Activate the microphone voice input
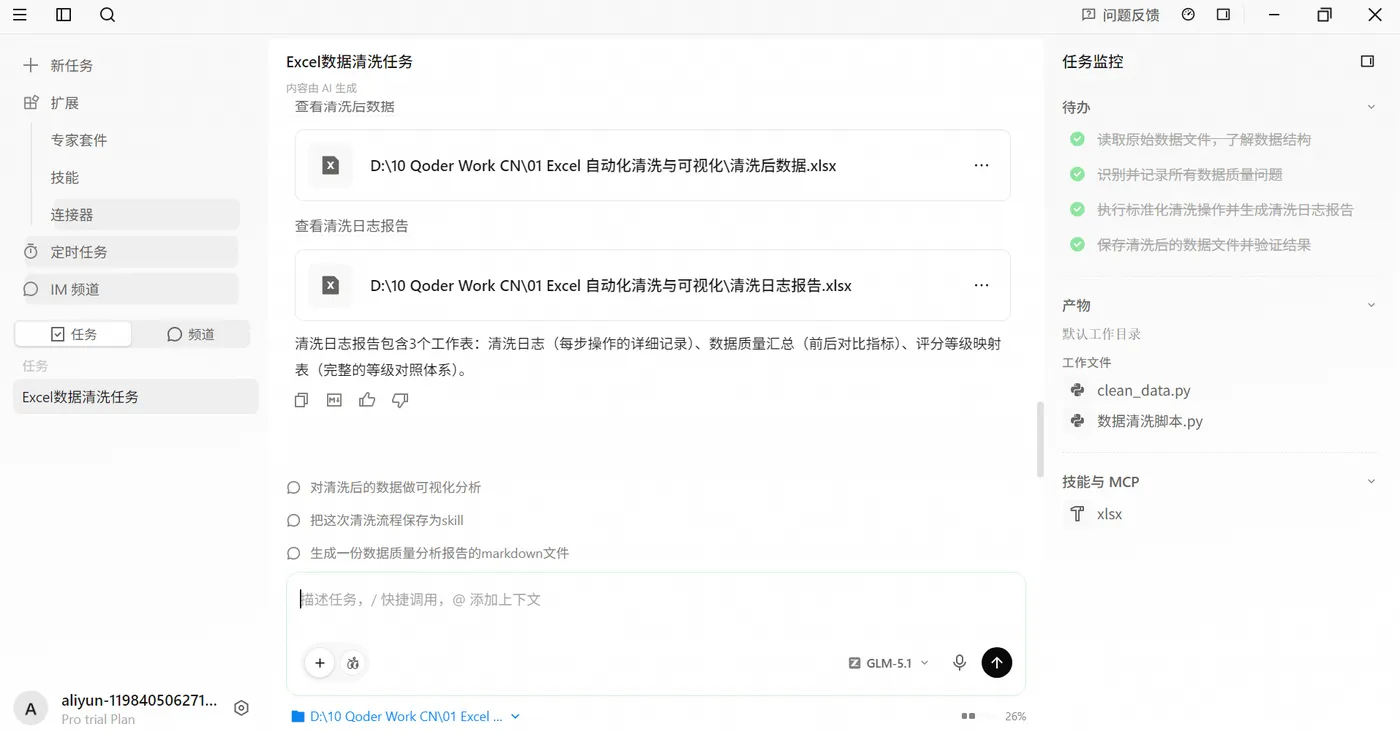The image size is (1400, 732). pos(959,662)
